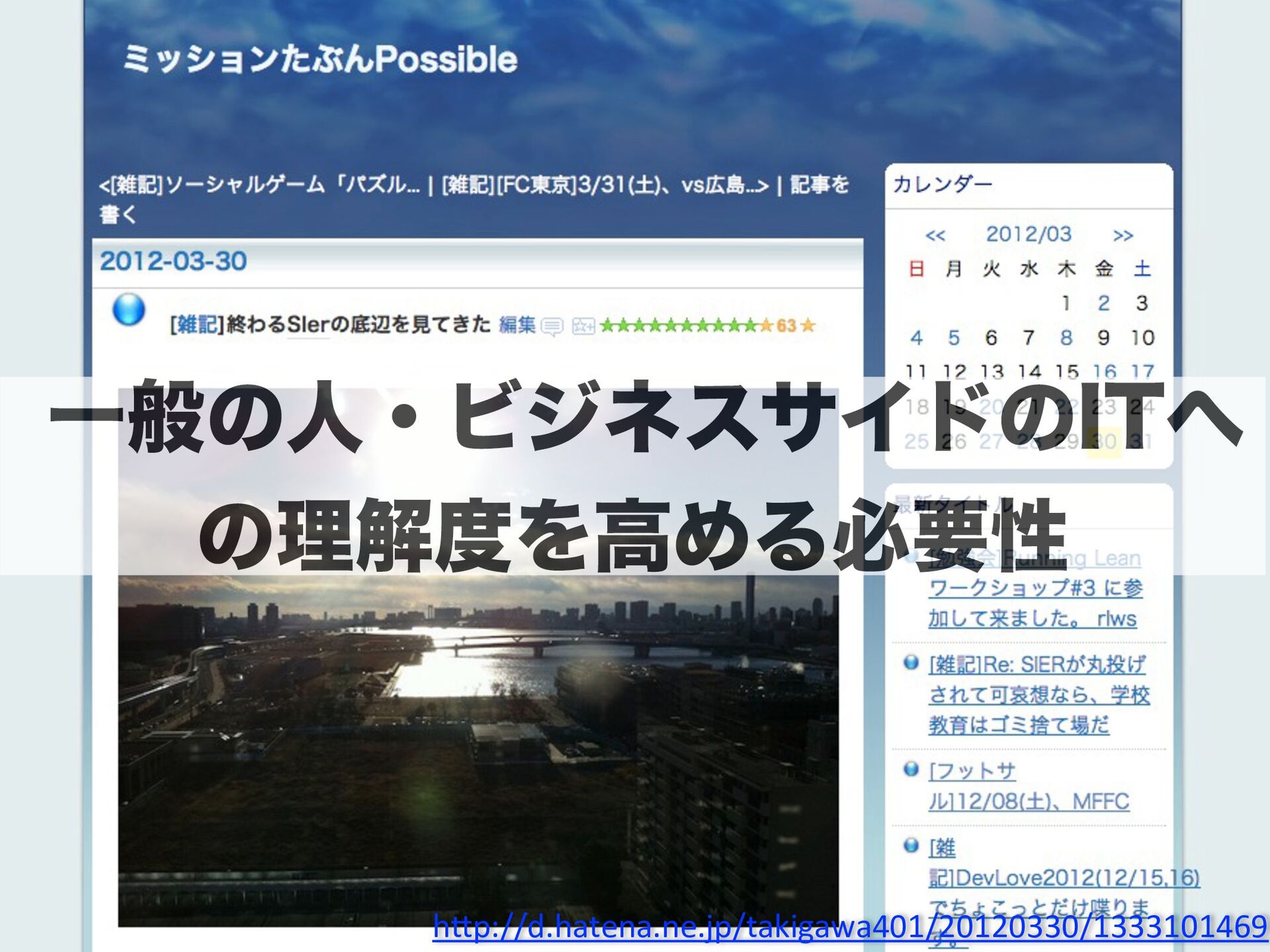Viewport: 1270px width, 952px height.
Task: Select highlighted calendar day 30
Action: (1105, 441)
